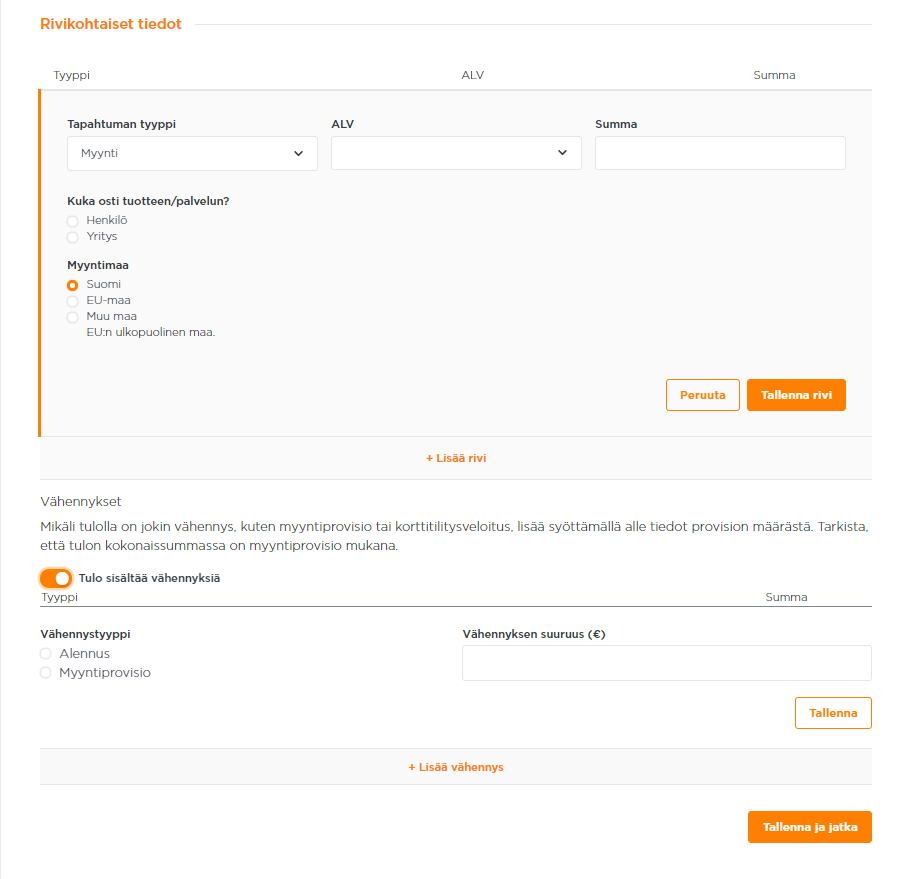The width and height of the screenshot is (906, 879).
Task: Select the Muu maa radio option
Action: [72, 317]
